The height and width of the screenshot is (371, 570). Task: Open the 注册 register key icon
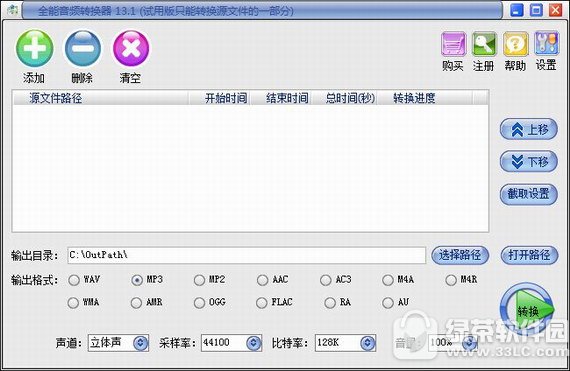click(484, 44)
